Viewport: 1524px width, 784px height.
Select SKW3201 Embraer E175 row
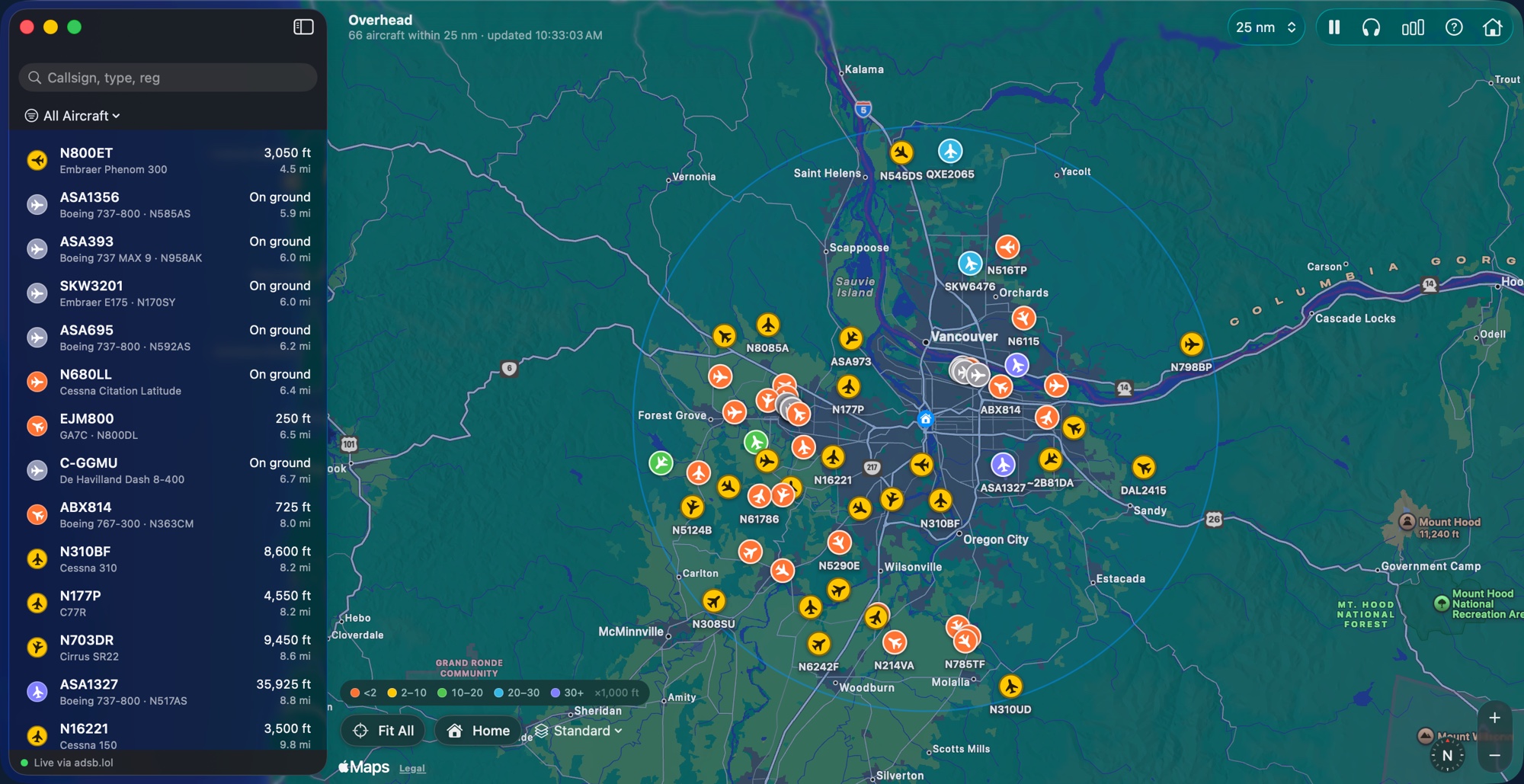pyautogui.click(x=168, y=293)
